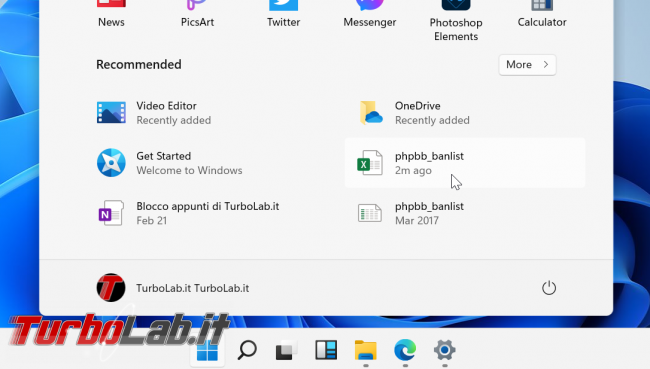Select the Video Editor recommended title
Viewport: 650px width, 369px height.
tap(167, 106)
